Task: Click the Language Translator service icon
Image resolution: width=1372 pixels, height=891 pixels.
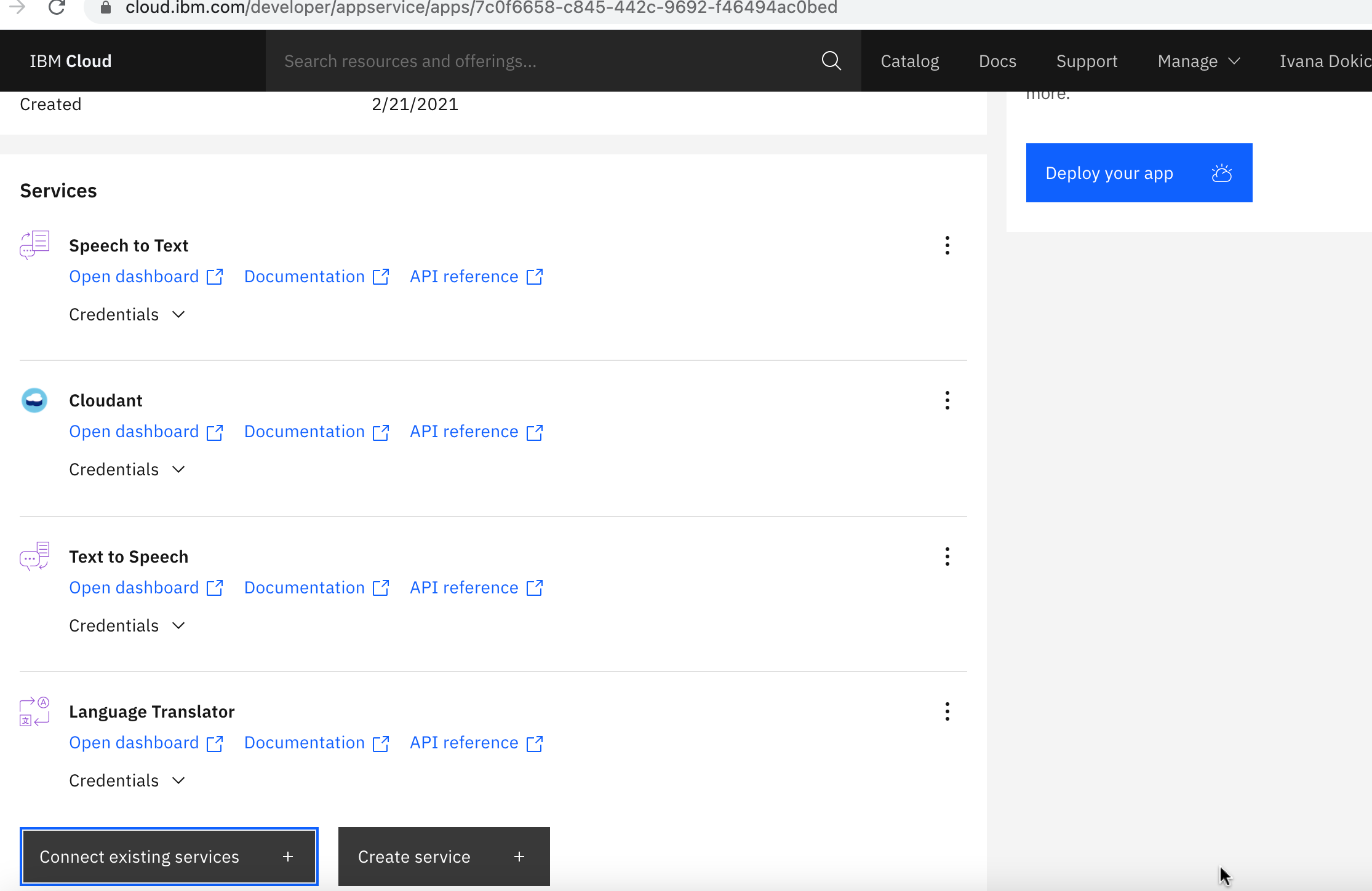Action: (x=34, y=711)
